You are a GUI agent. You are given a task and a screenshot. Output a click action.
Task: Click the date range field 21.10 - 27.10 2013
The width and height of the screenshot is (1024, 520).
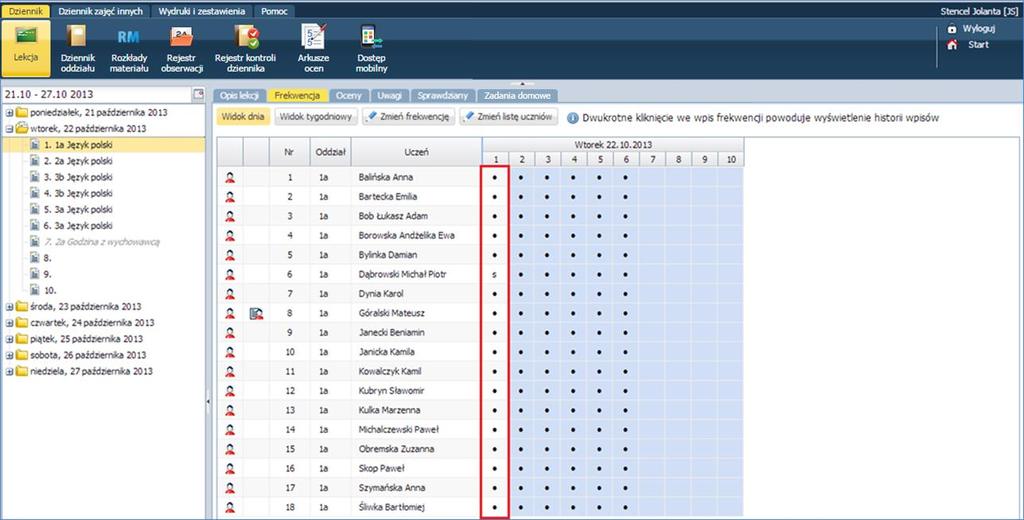(x=98, y=95)
